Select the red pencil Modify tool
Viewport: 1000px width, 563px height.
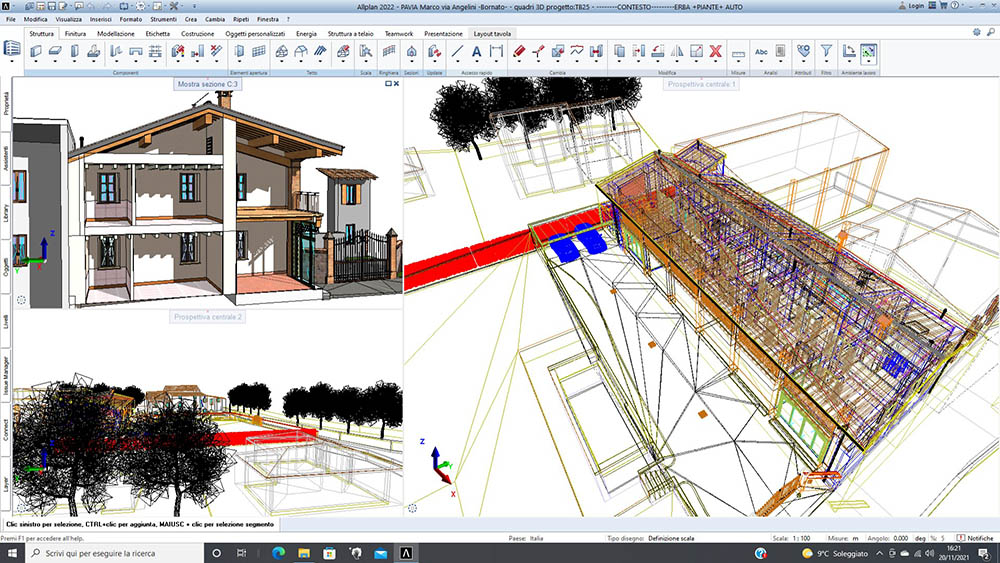coord(519,52)
